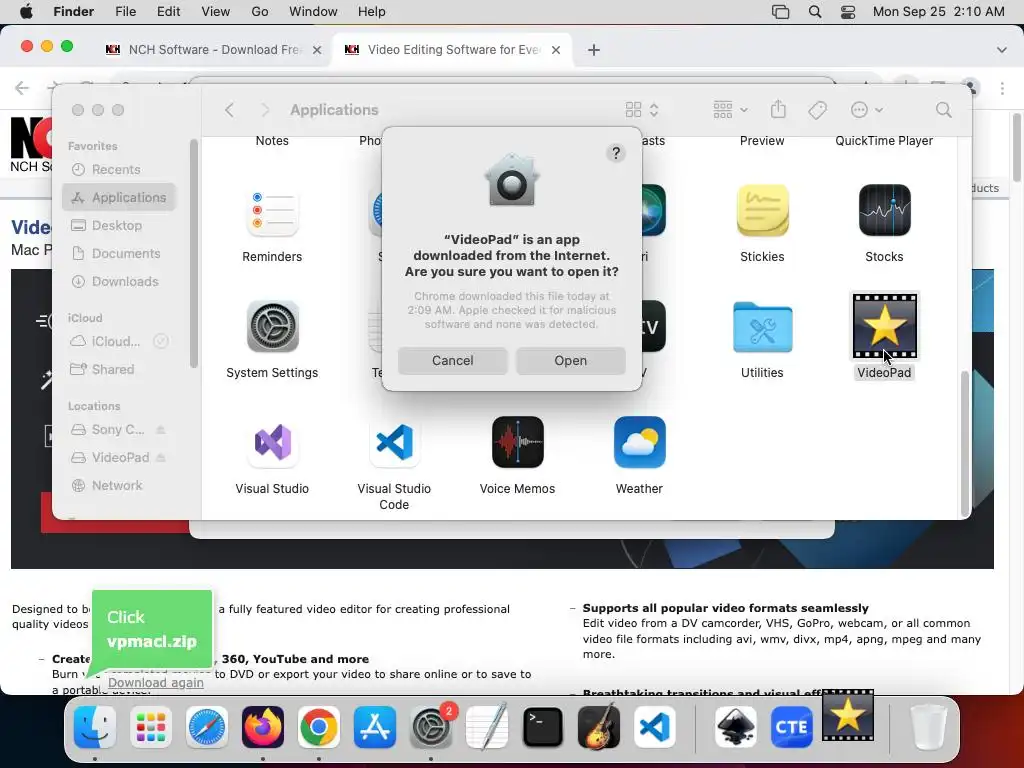Cancel opening VideoPad
The height and width of the screenshot is (768, 1024).
453,360
